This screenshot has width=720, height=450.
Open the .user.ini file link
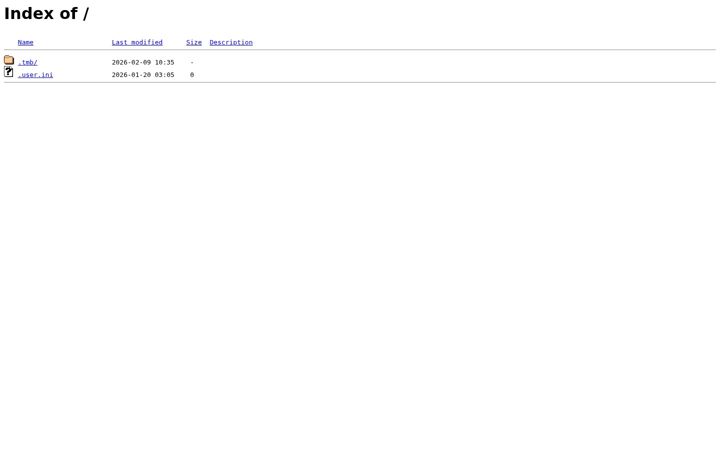coord(35,75)
